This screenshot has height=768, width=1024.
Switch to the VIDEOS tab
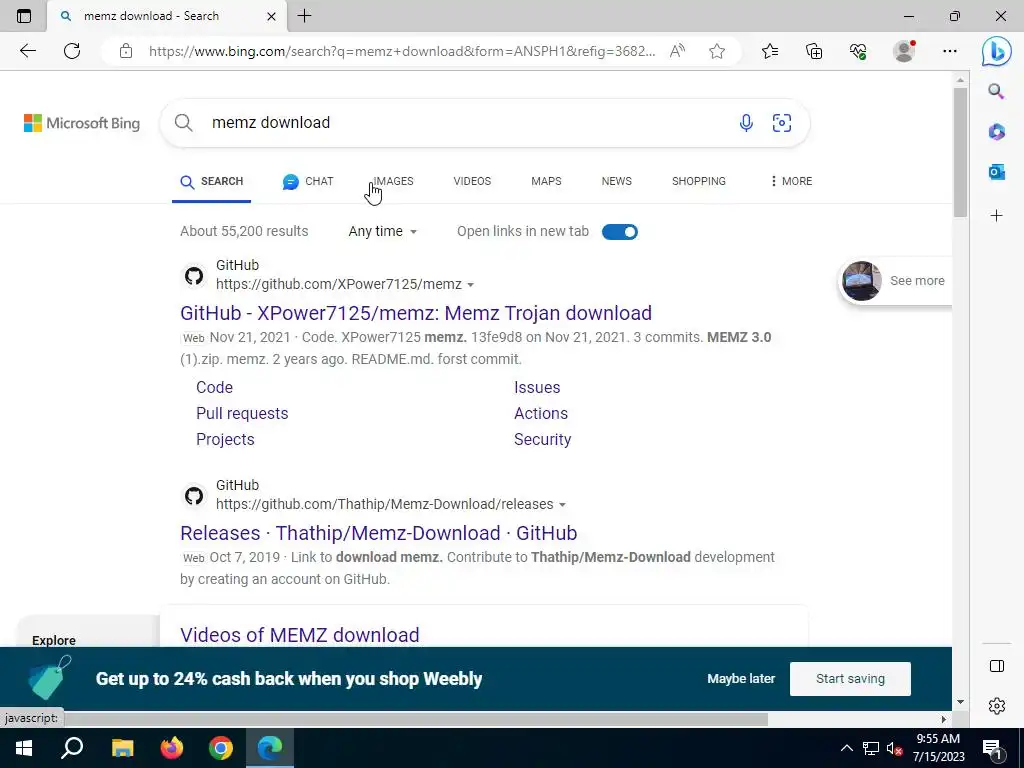pos(472,181)
